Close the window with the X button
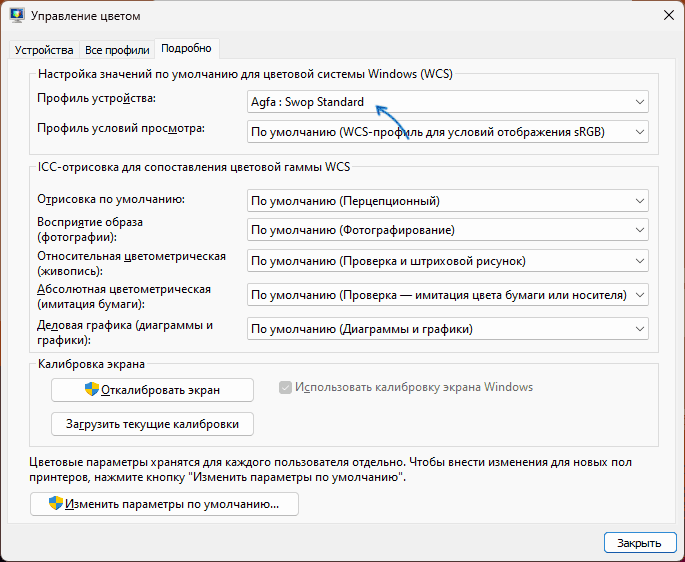This screenshot has width=685, height=562. [x=668, y=16]
